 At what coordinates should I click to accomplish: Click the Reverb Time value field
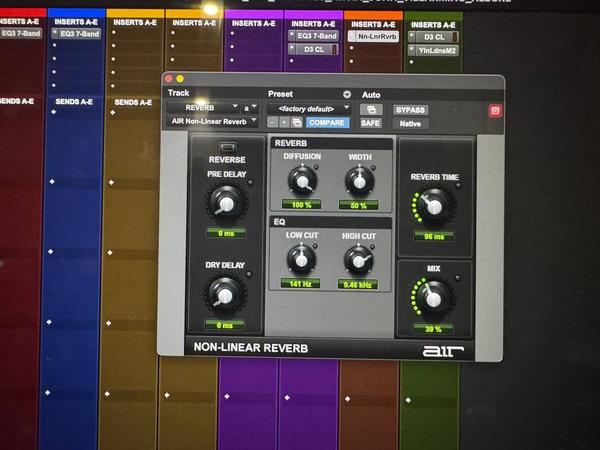433,237
